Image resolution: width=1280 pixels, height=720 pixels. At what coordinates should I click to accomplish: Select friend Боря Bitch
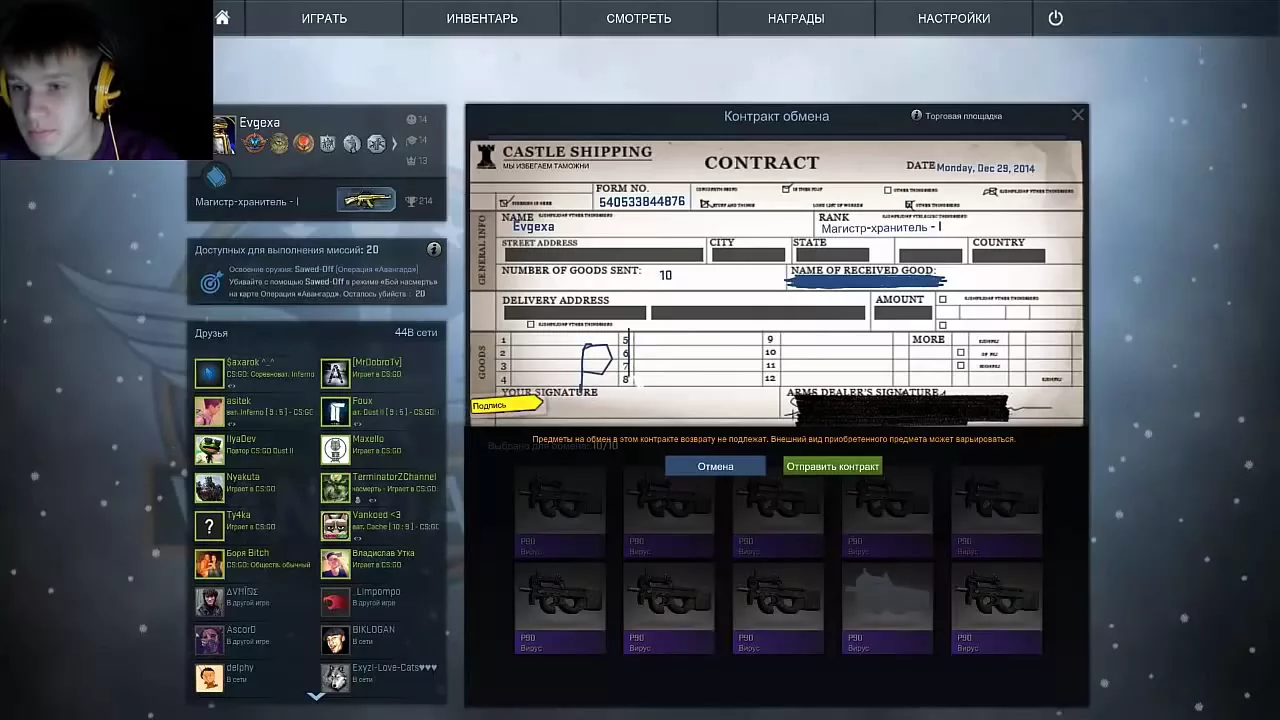click(254, 563)
